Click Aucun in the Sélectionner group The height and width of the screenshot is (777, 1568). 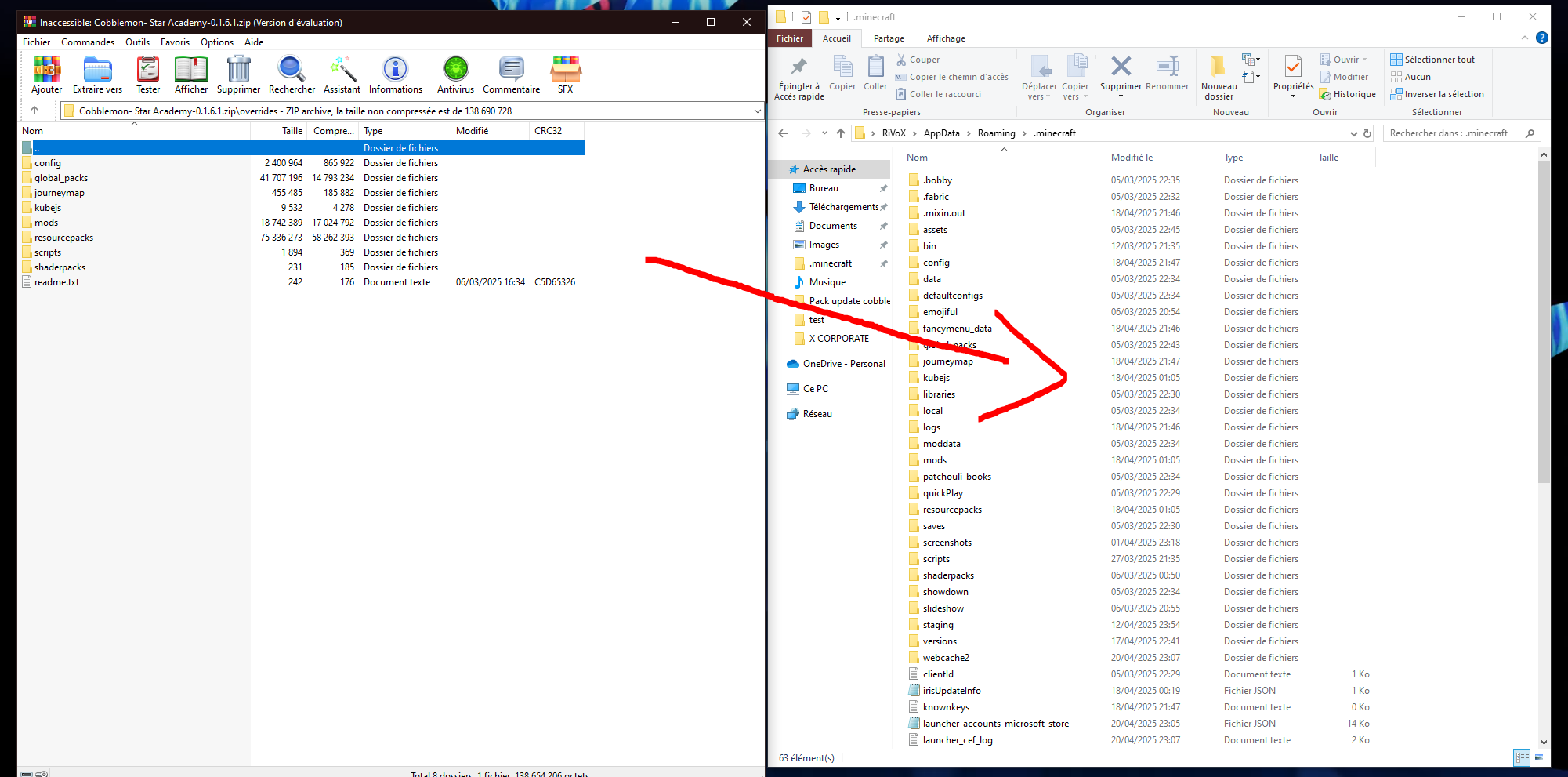tap(1410, 77)
